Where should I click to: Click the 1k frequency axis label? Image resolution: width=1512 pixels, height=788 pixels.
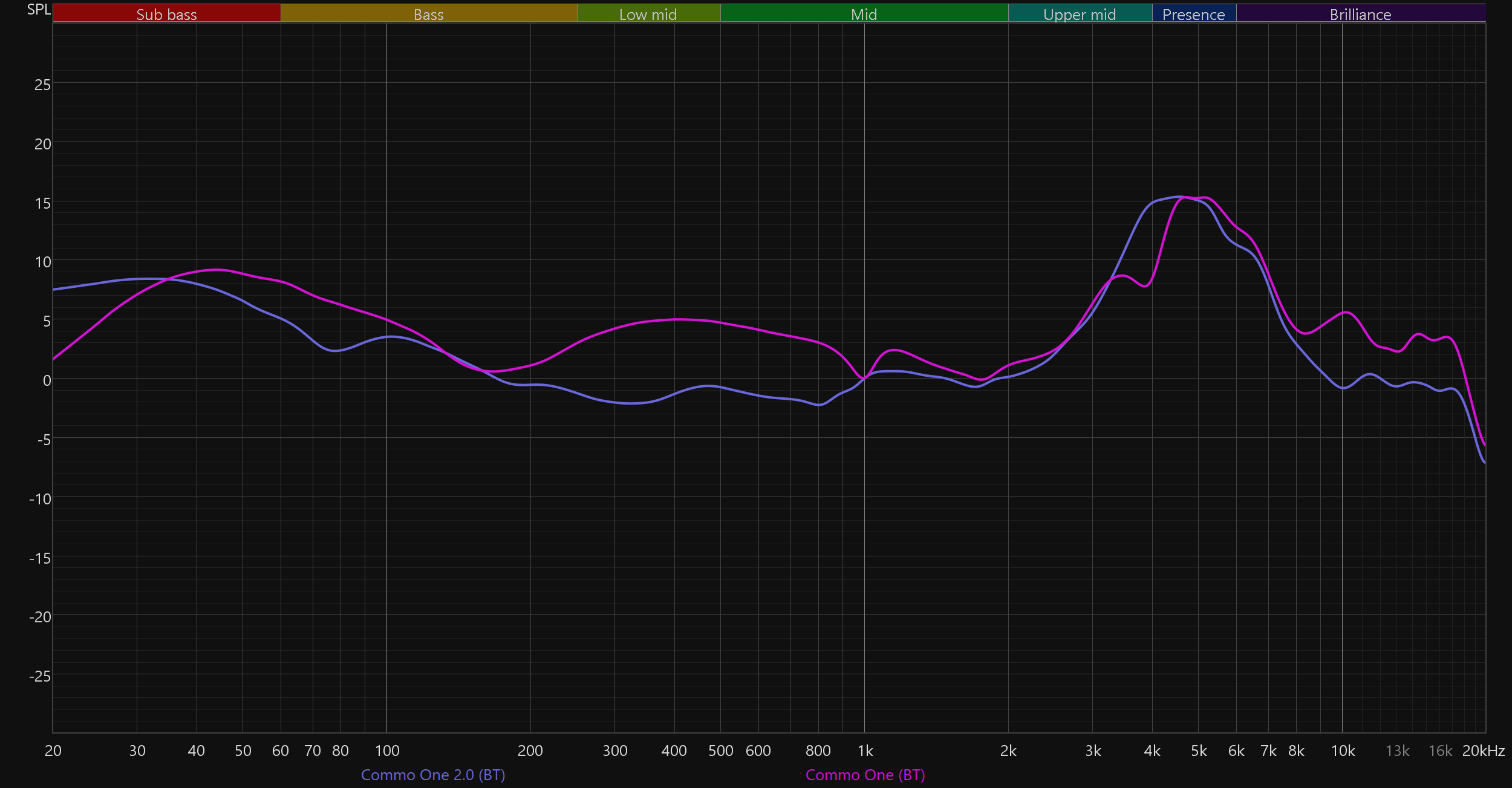[x=865, y=751]
